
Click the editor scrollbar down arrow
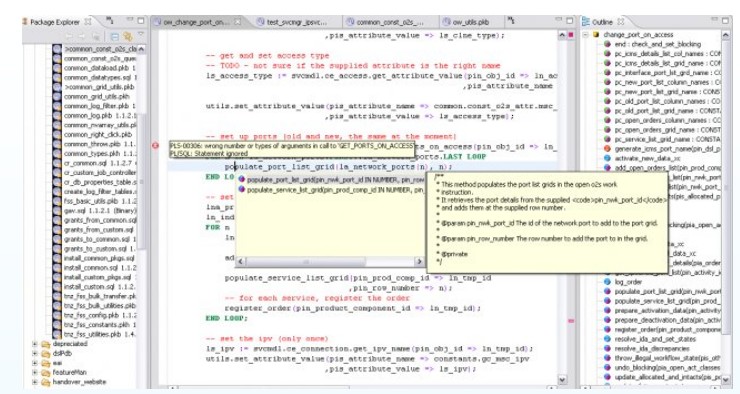(x=562, y=379)
